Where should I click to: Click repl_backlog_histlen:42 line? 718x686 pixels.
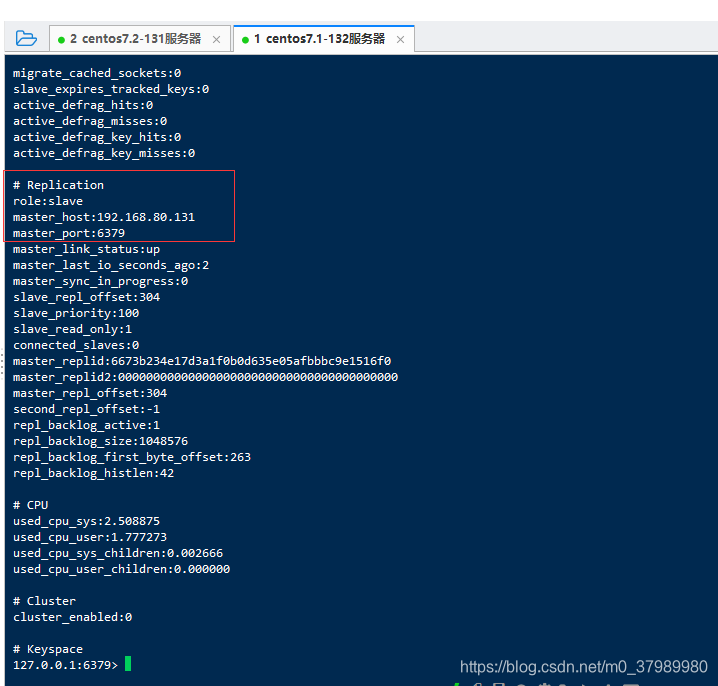pos(93,474)
